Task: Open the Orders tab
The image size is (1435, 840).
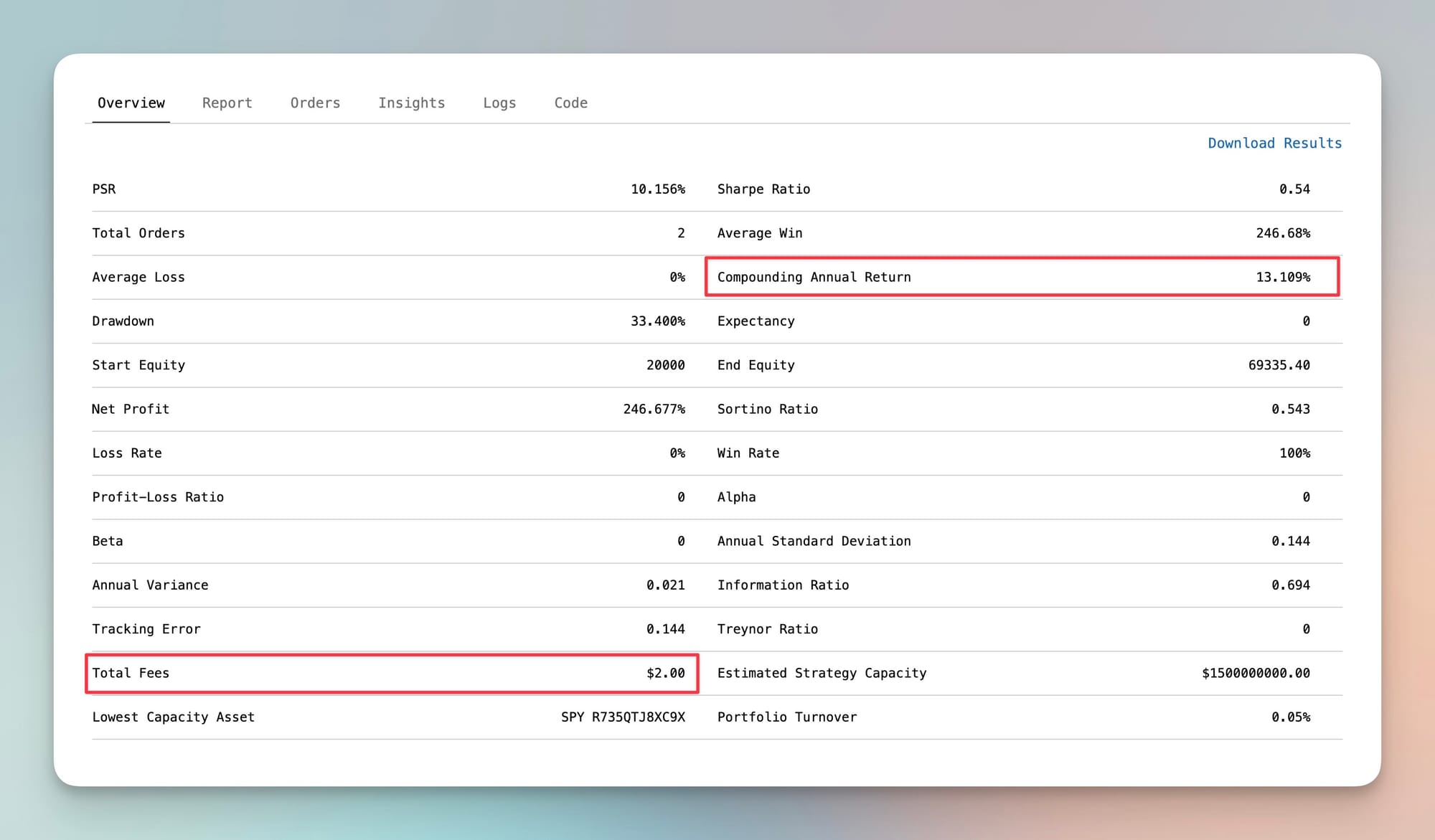Action: (315, 103)
